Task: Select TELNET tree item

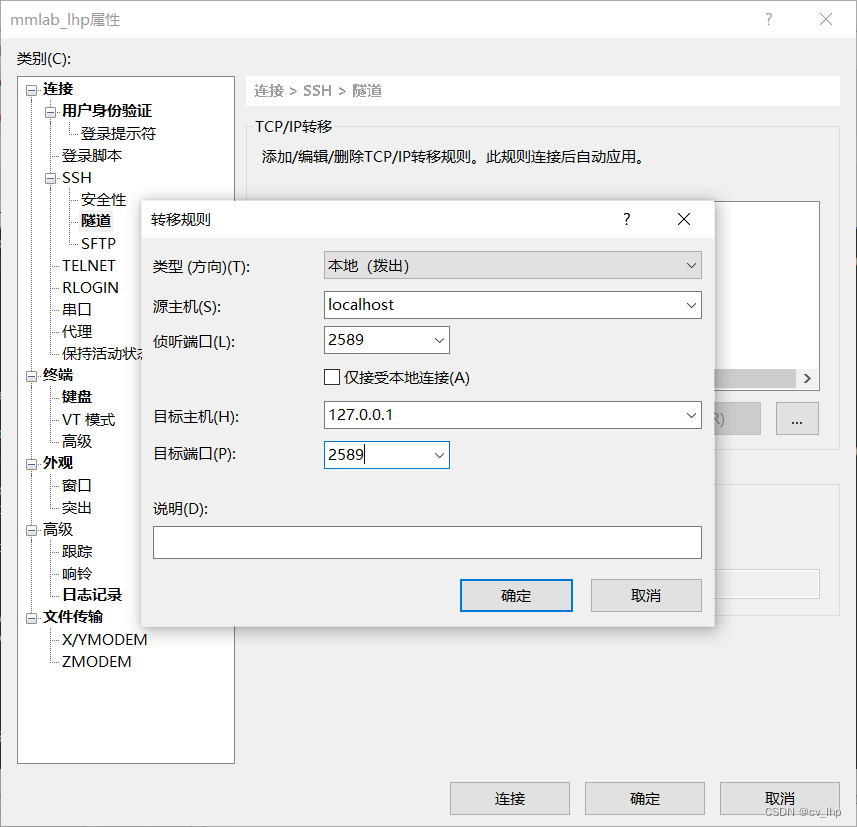Action: pos(89,266)
